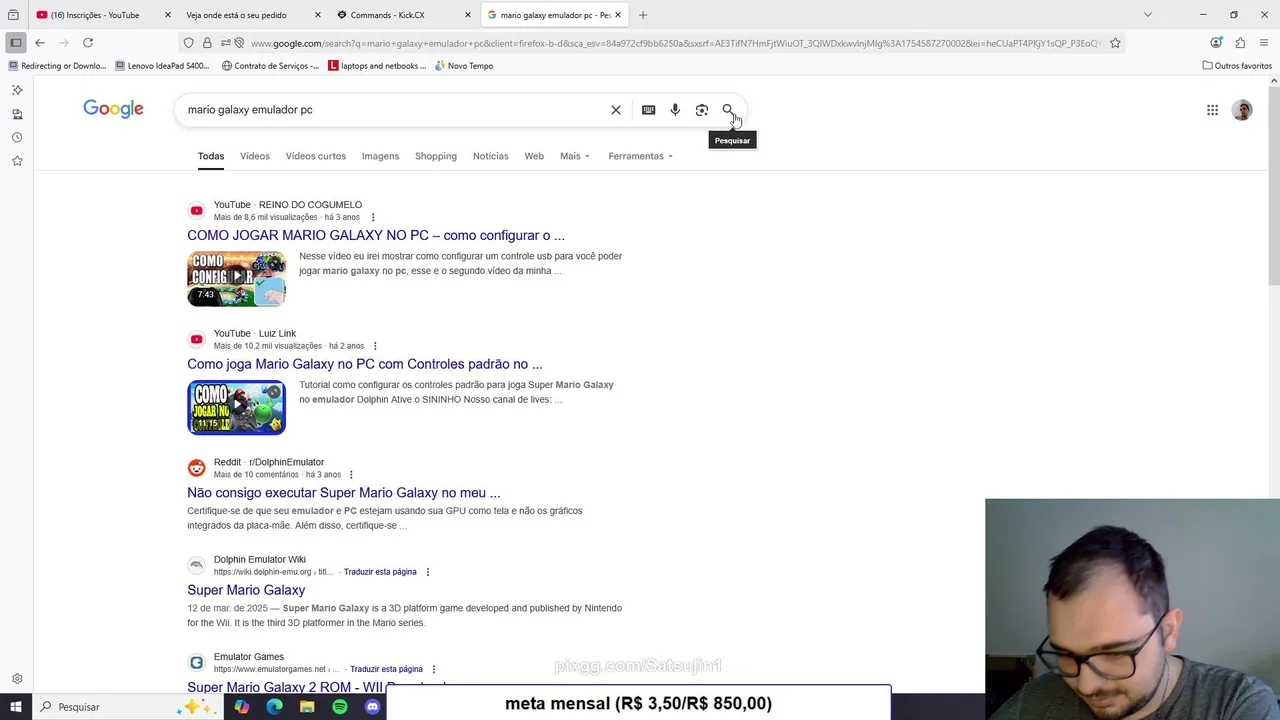Image resolution: width=1280 pixels, height=720 pixels.
Task: Click the browser address bar URL
Action: 675,43
